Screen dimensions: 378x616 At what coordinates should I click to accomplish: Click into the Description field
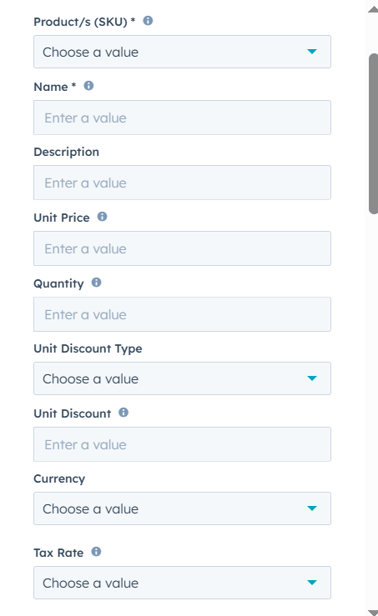[x=182, y=183]
